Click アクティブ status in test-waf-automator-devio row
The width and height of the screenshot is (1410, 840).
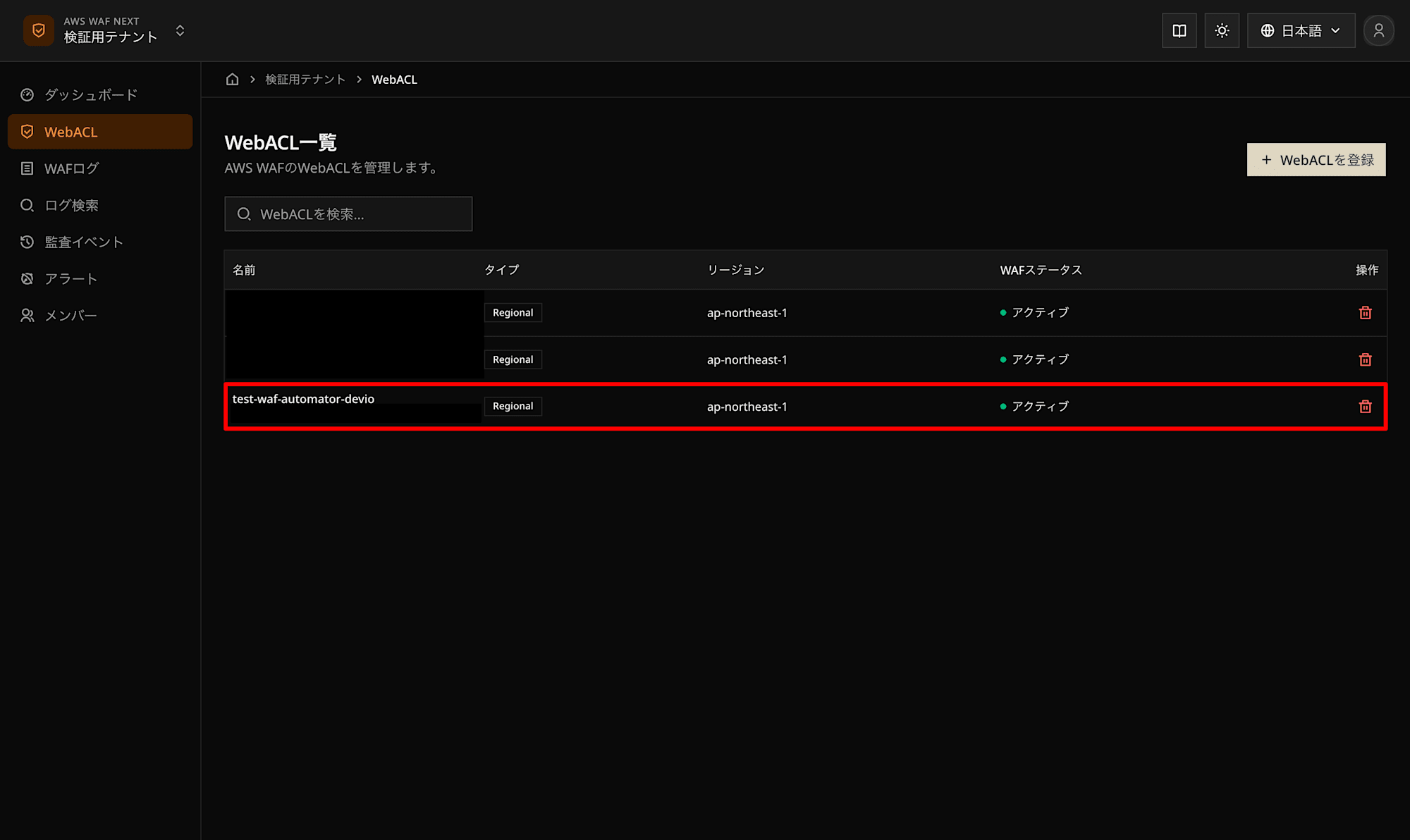coord(1034,407)
